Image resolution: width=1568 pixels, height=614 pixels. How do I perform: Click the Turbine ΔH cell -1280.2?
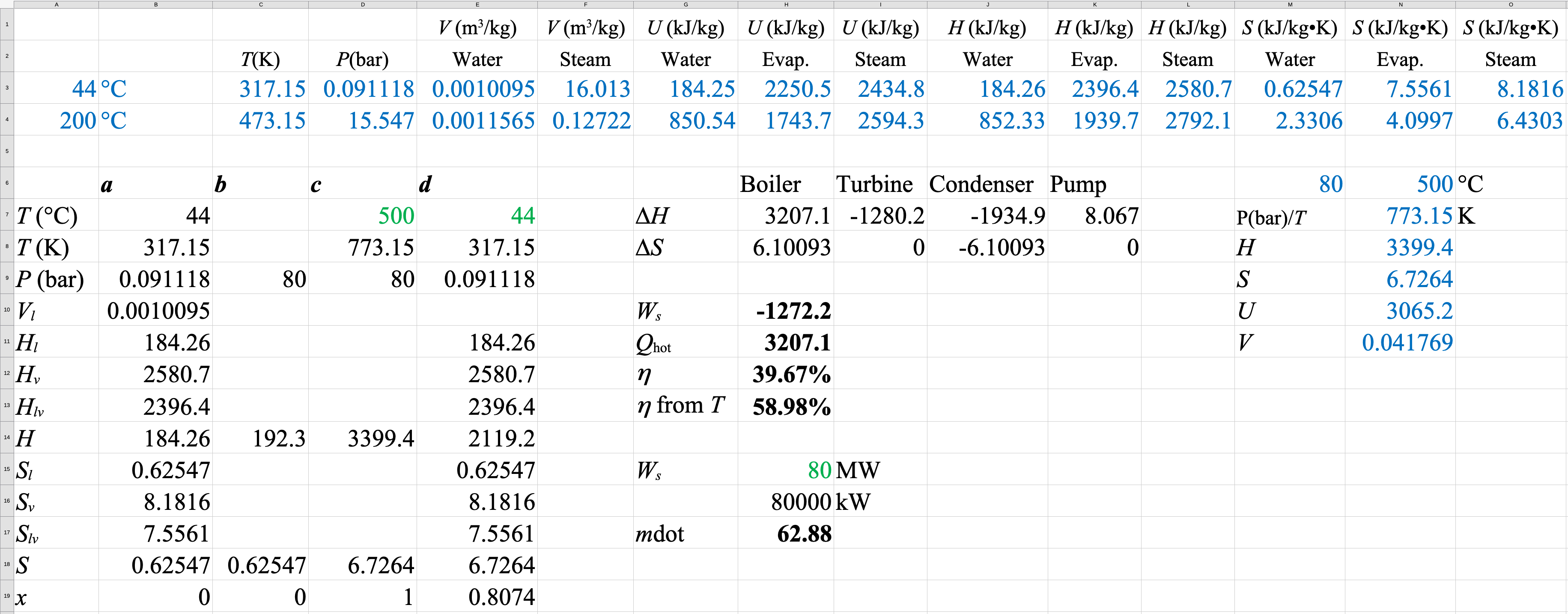886,216
